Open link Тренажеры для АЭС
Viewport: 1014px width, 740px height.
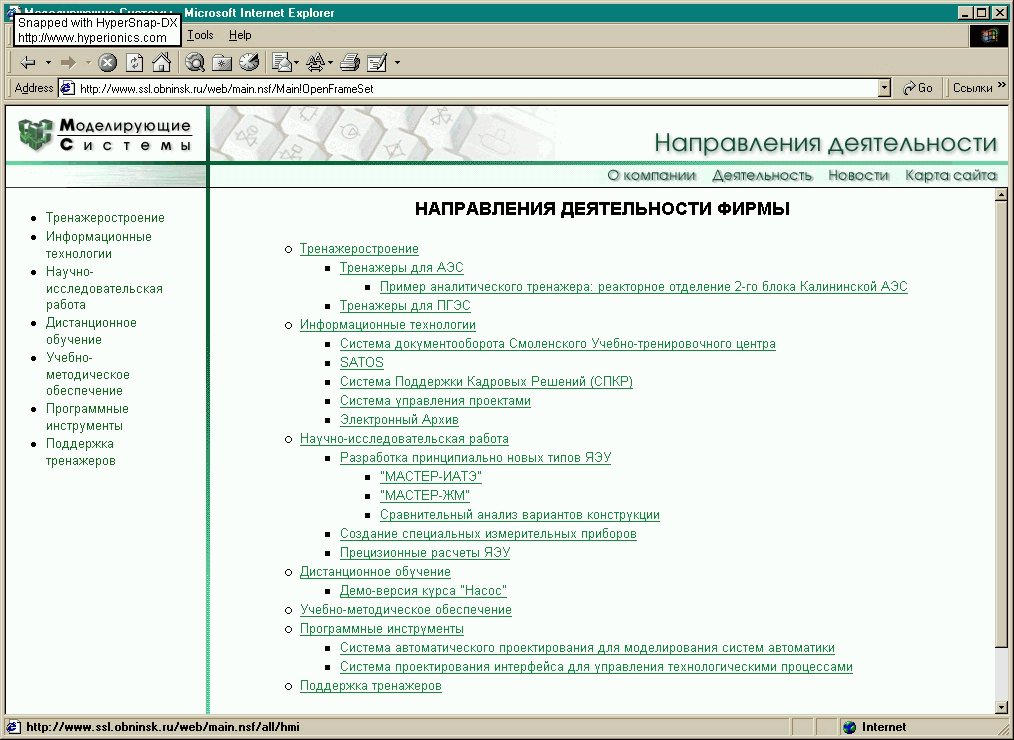[x=402, y=268]
